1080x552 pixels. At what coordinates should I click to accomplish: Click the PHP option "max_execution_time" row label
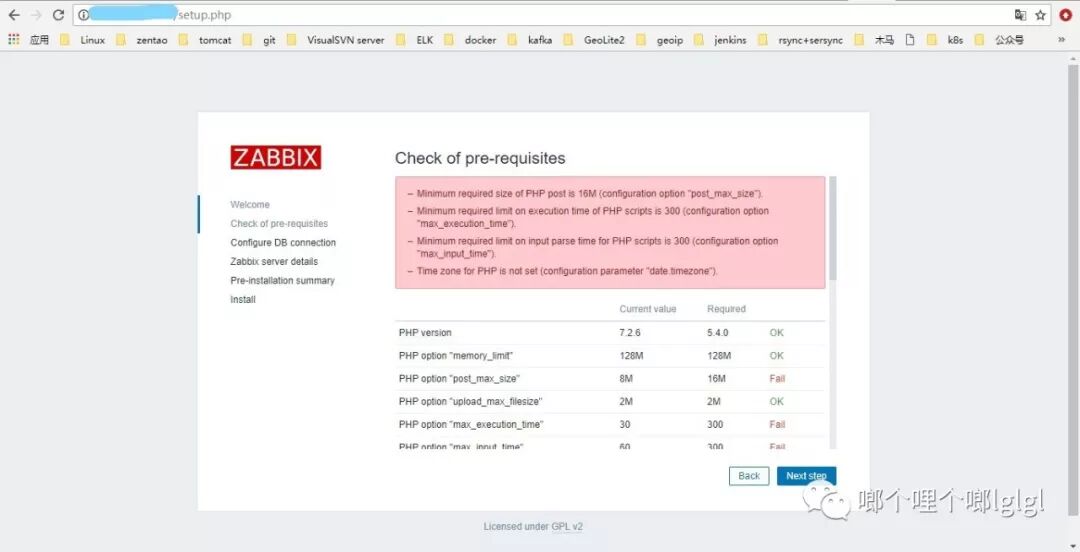pyautogui.click(x=470, y=425)
